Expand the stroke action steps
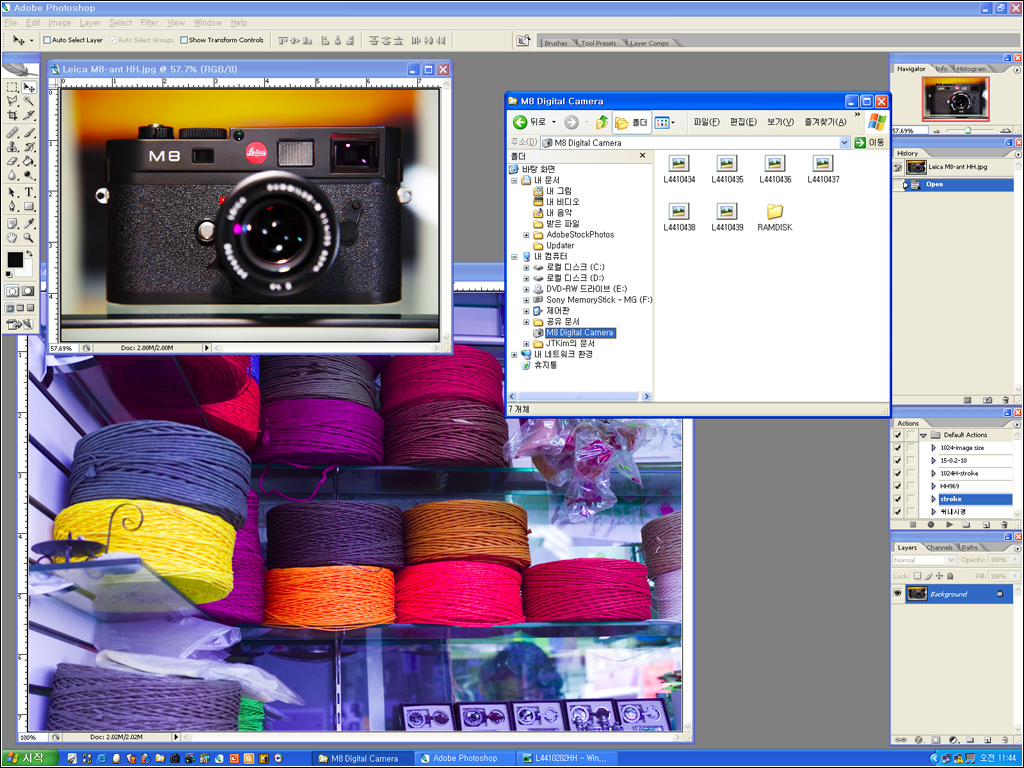The image size is (1024, 768). point(933,499)
